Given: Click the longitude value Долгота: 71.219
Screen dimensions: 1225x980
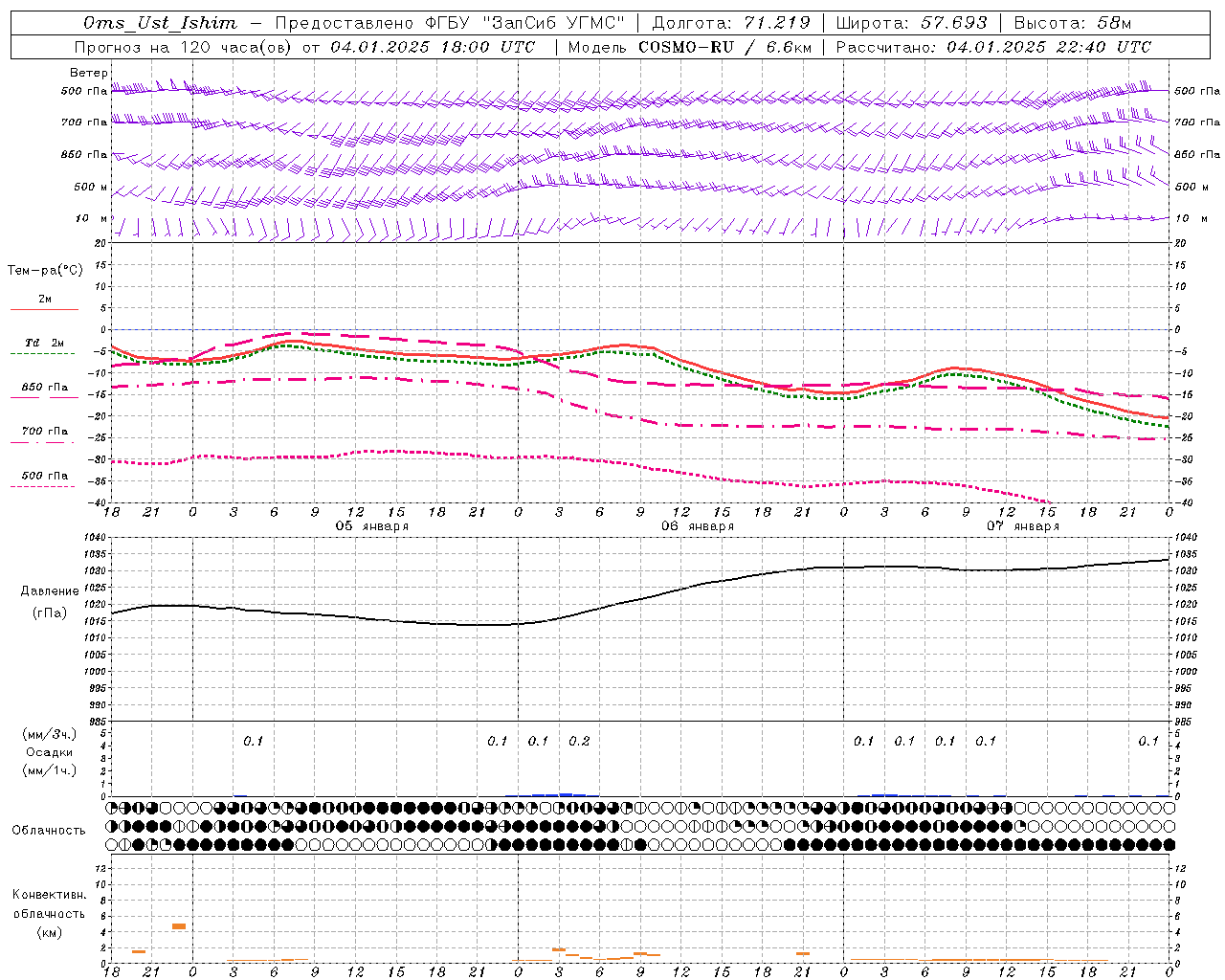Looking at the screenshot, I should pyautogui.click(x=731, y=23).
